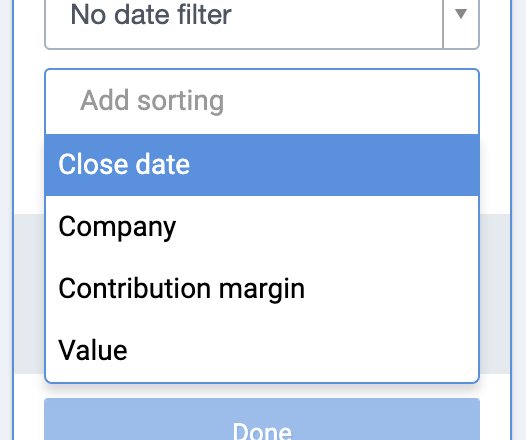Sort by the highlighted Close date entry
Screen dimensions: 526x440
262,165
